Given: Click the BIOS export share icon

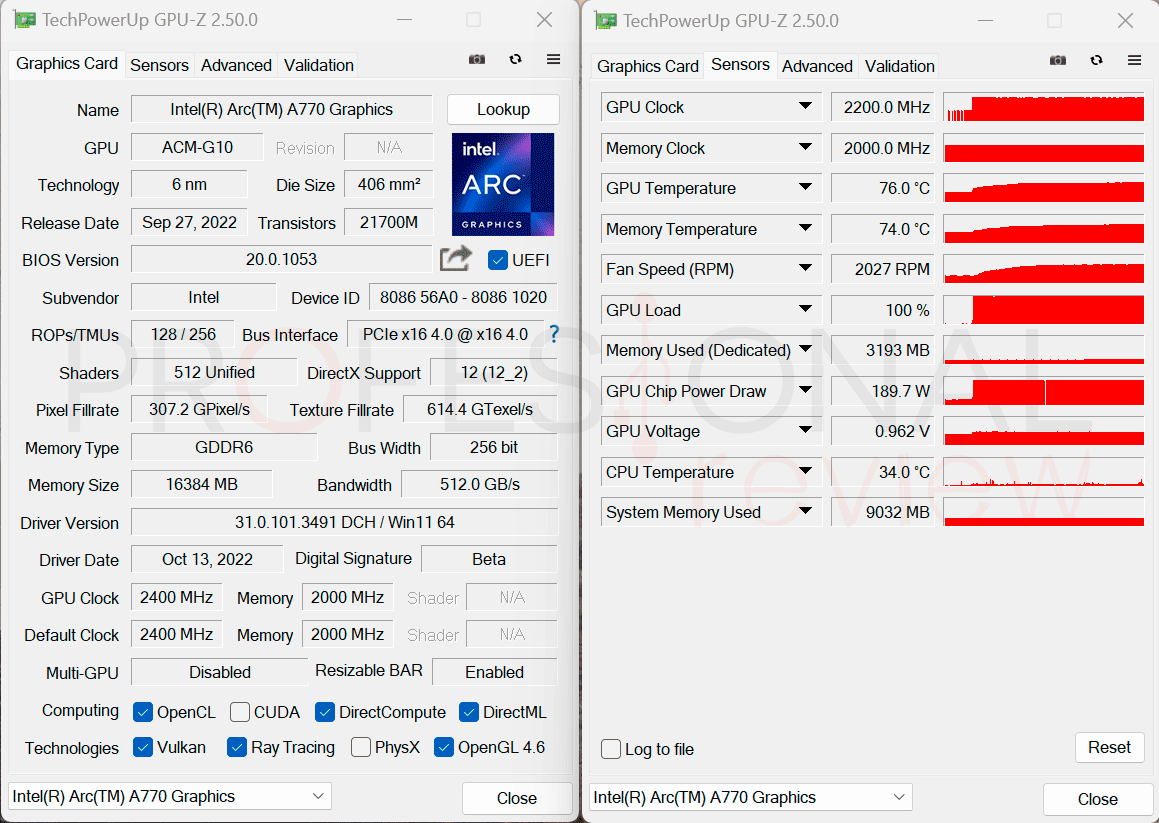Looking at the screenshot, I should click(455, 259).
